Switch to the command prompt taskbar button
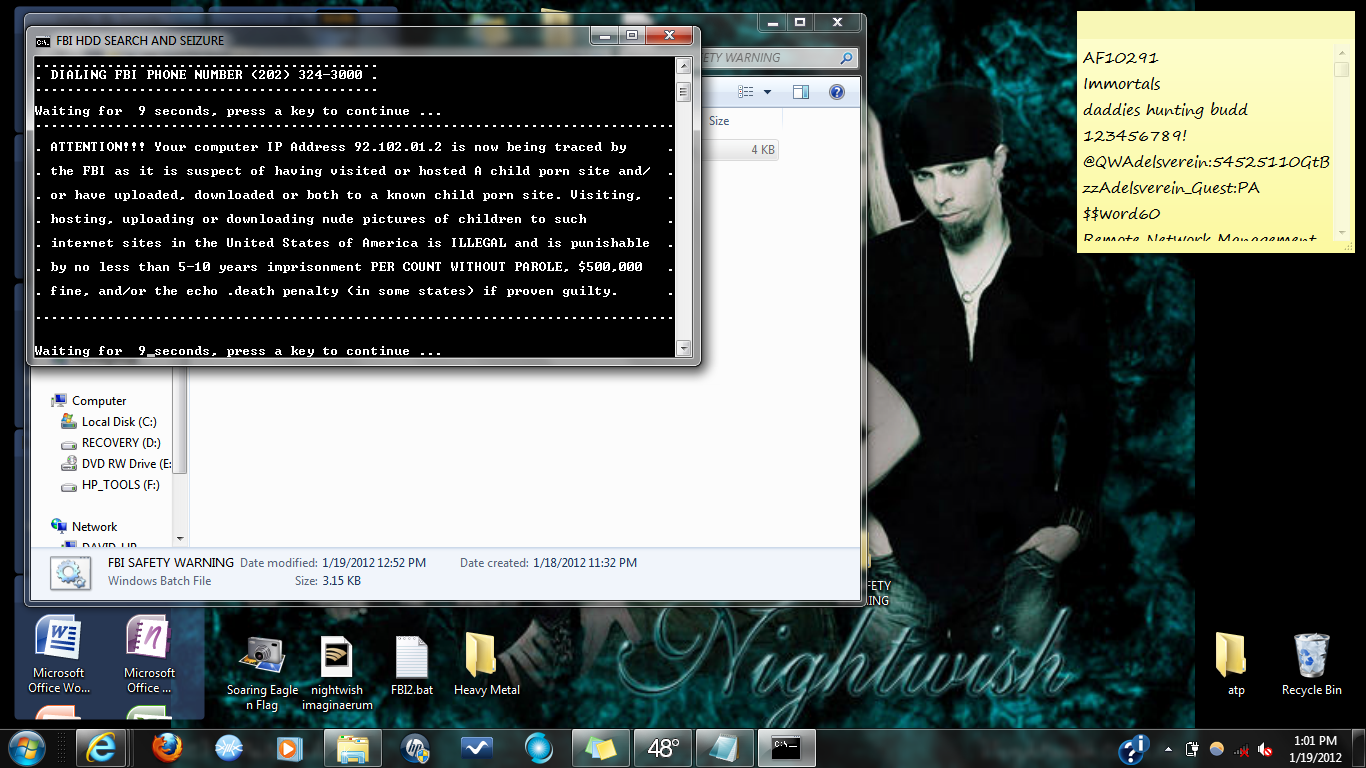1366x768 pixels. coord(787,747)
